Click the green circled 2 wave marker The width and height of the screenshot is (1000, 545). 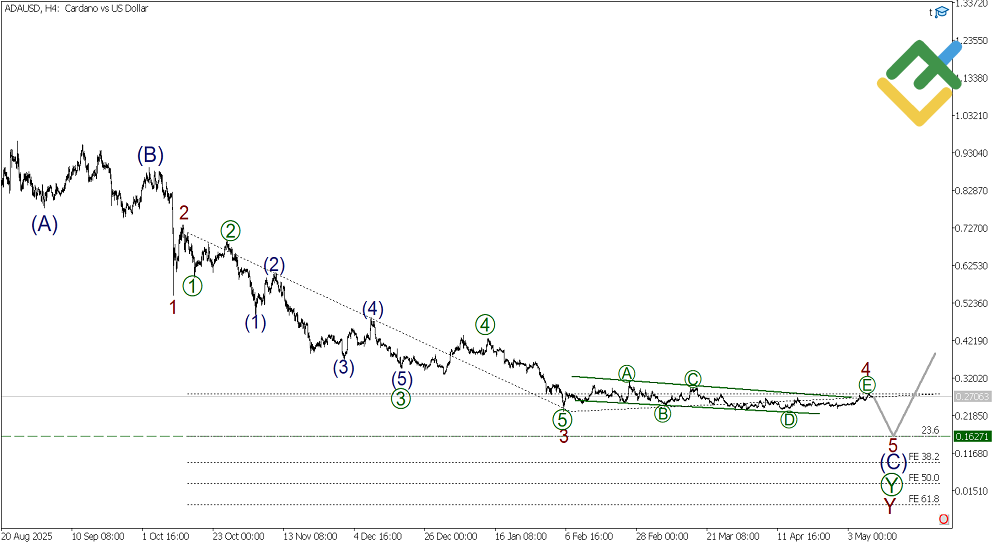coord(230,230)
